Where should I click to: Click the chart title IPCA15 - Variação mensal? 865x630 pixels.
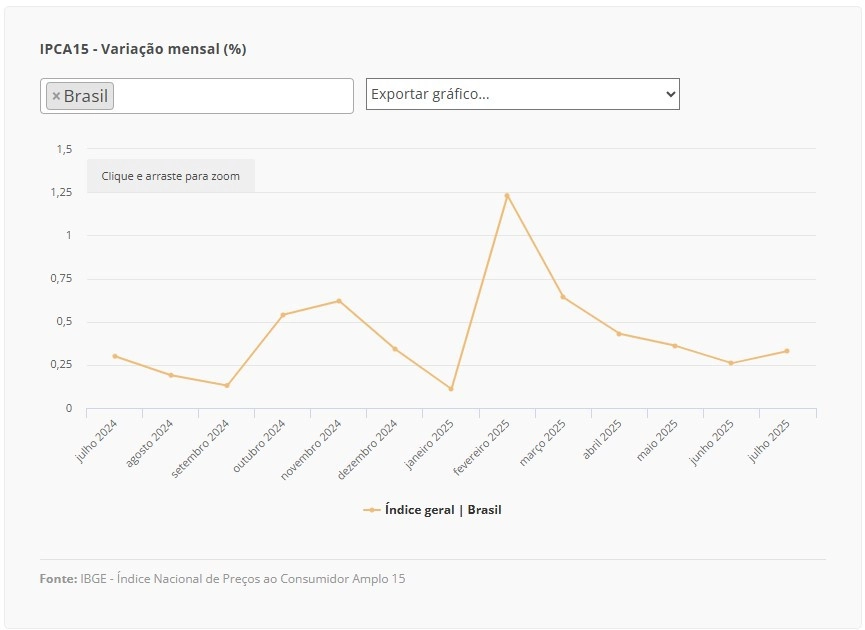pos(143,49)
